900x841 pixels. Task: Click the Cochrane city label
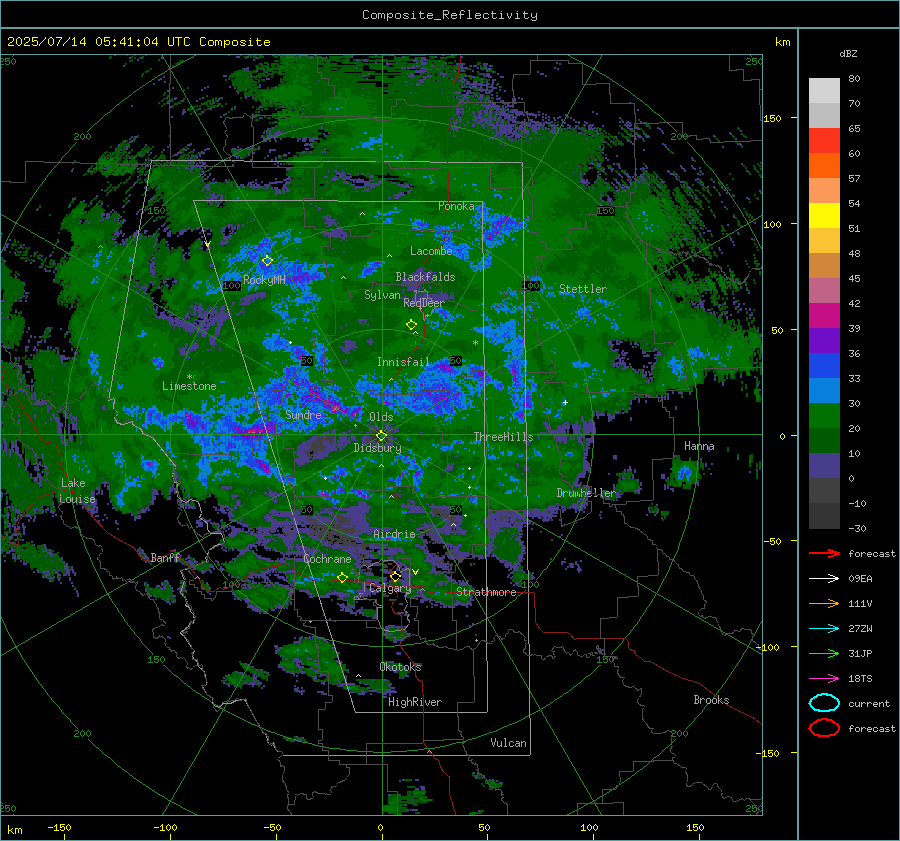click(327, 559)
